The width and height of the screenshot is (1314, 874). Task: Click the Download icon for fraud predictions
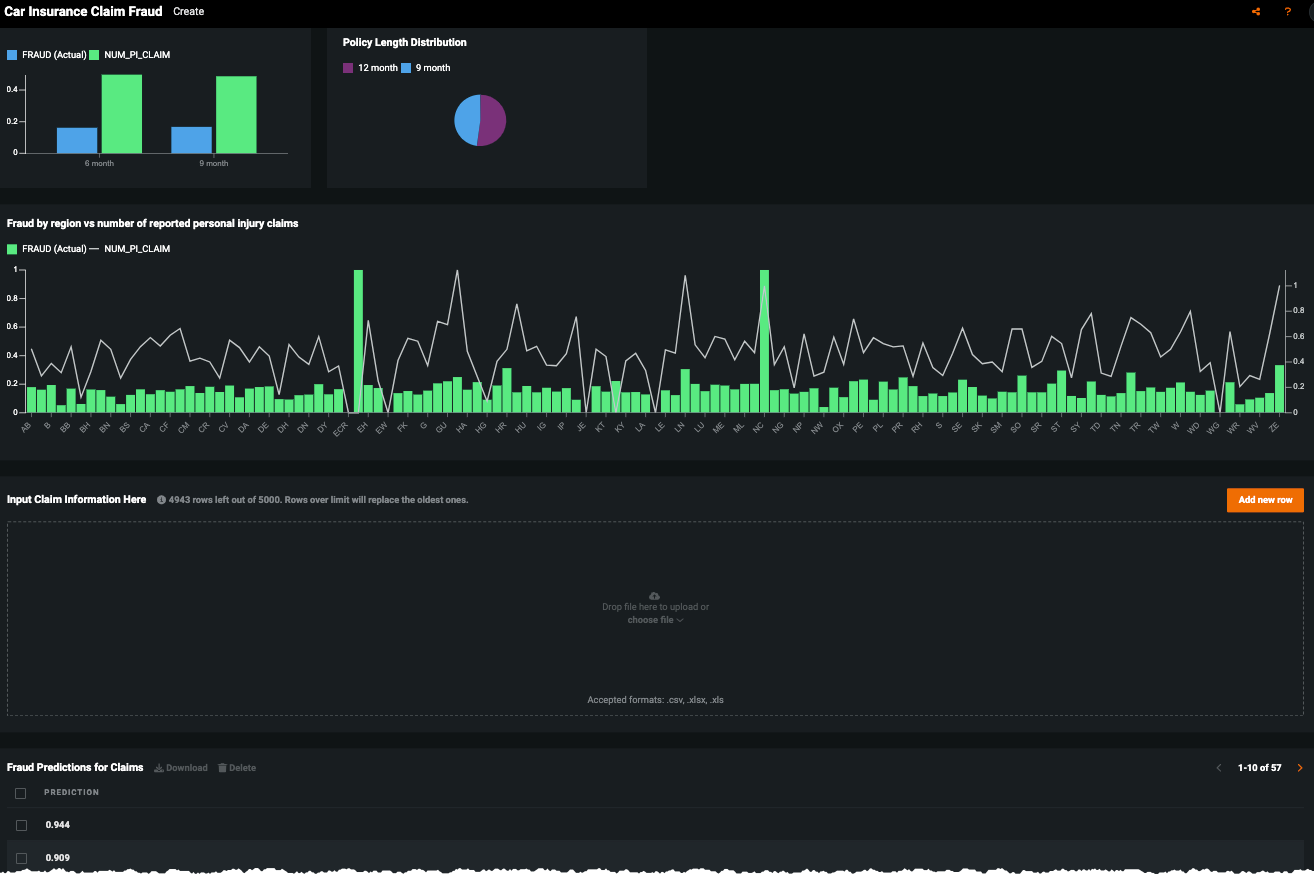(x=159, y=768)
